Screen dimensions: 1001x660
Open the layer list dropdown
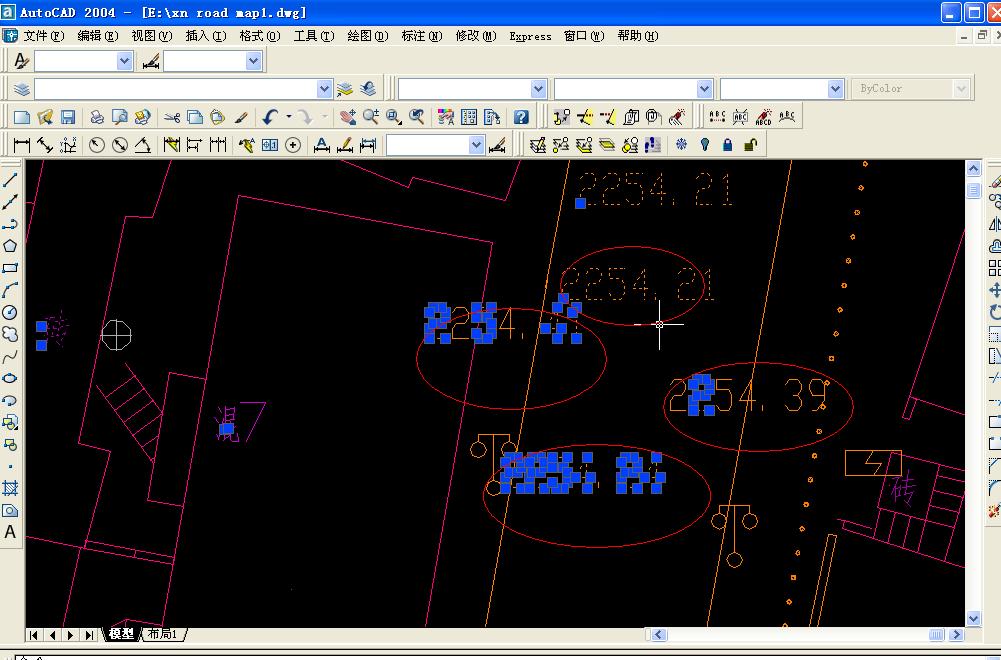324,89
